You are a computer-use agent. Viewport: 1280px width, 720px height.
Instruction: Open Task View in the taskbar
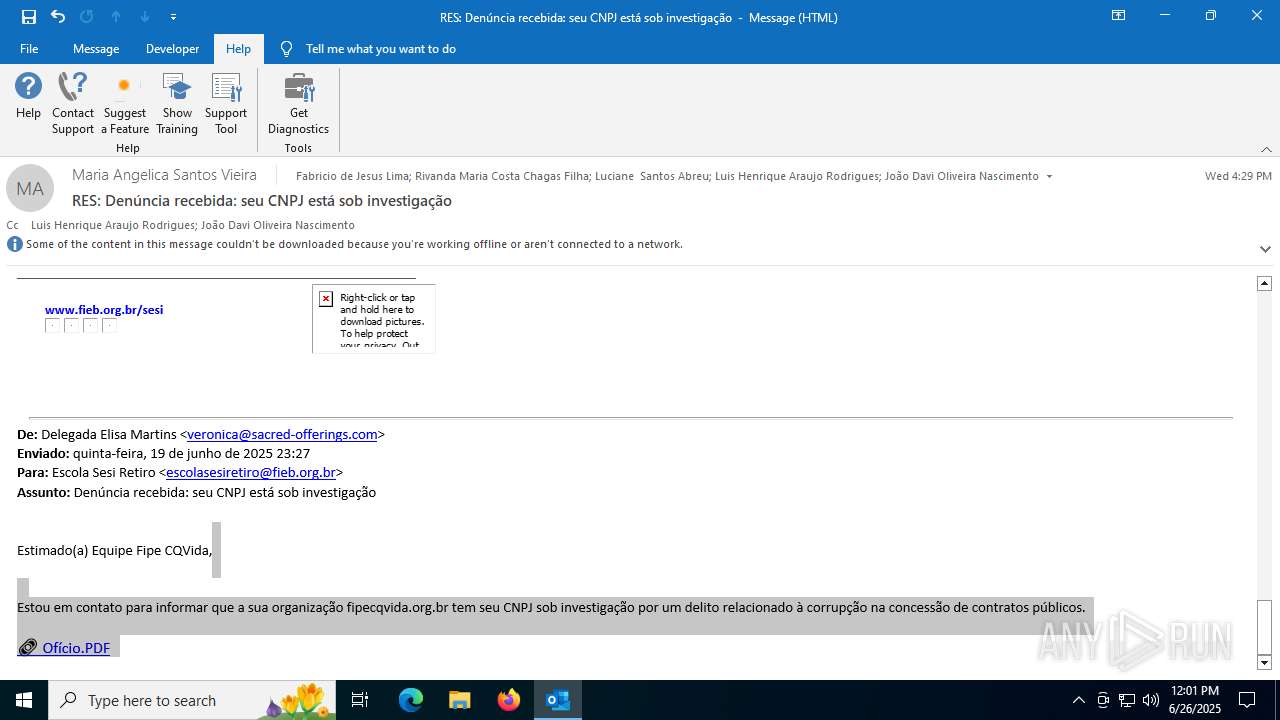[x=360, y=700]
